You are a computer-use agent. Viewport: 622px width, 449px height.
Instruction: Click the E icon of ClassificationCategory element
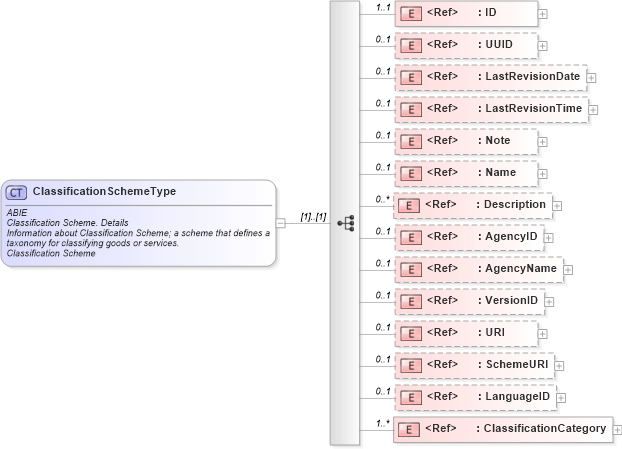click(x=409, y=430)
